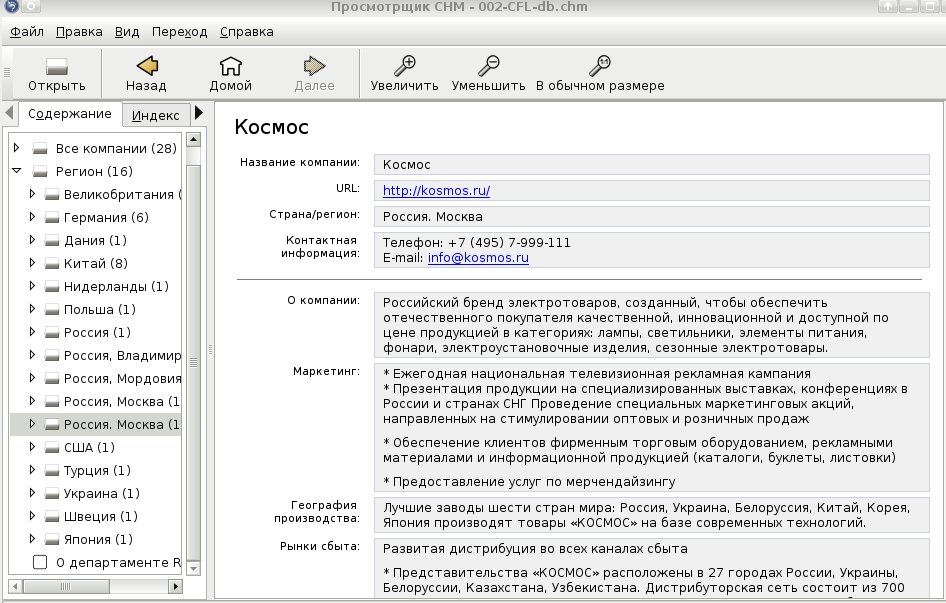Expand the Все компании (28) node

point(17,148)
